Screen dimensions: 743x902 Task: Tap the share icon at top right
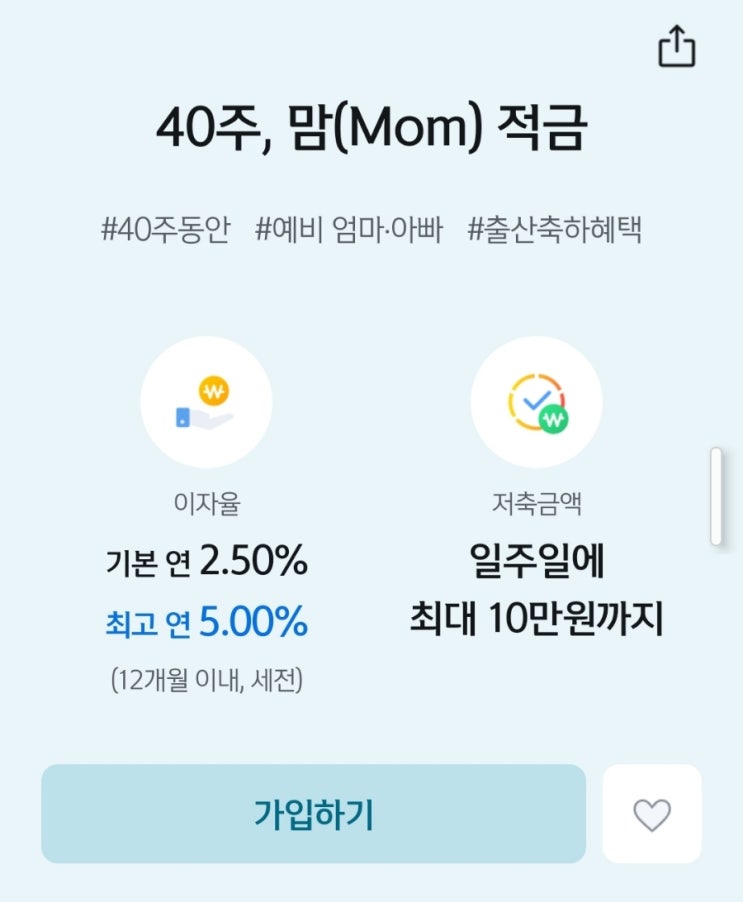click(676, 47)
